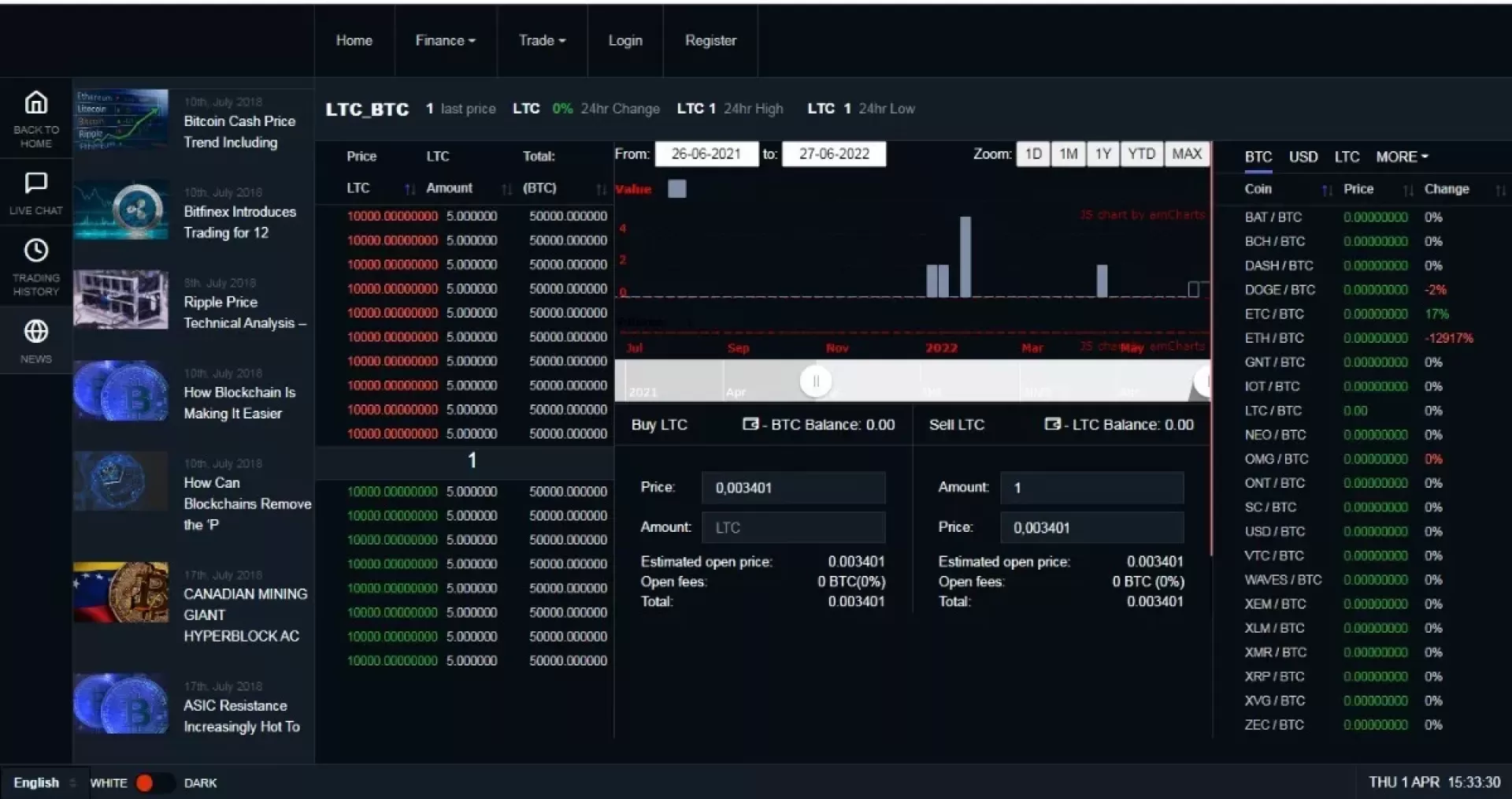Click sort arrows next to Coin column
The image size is (1512, 799).
click(x=1327, y=190)
